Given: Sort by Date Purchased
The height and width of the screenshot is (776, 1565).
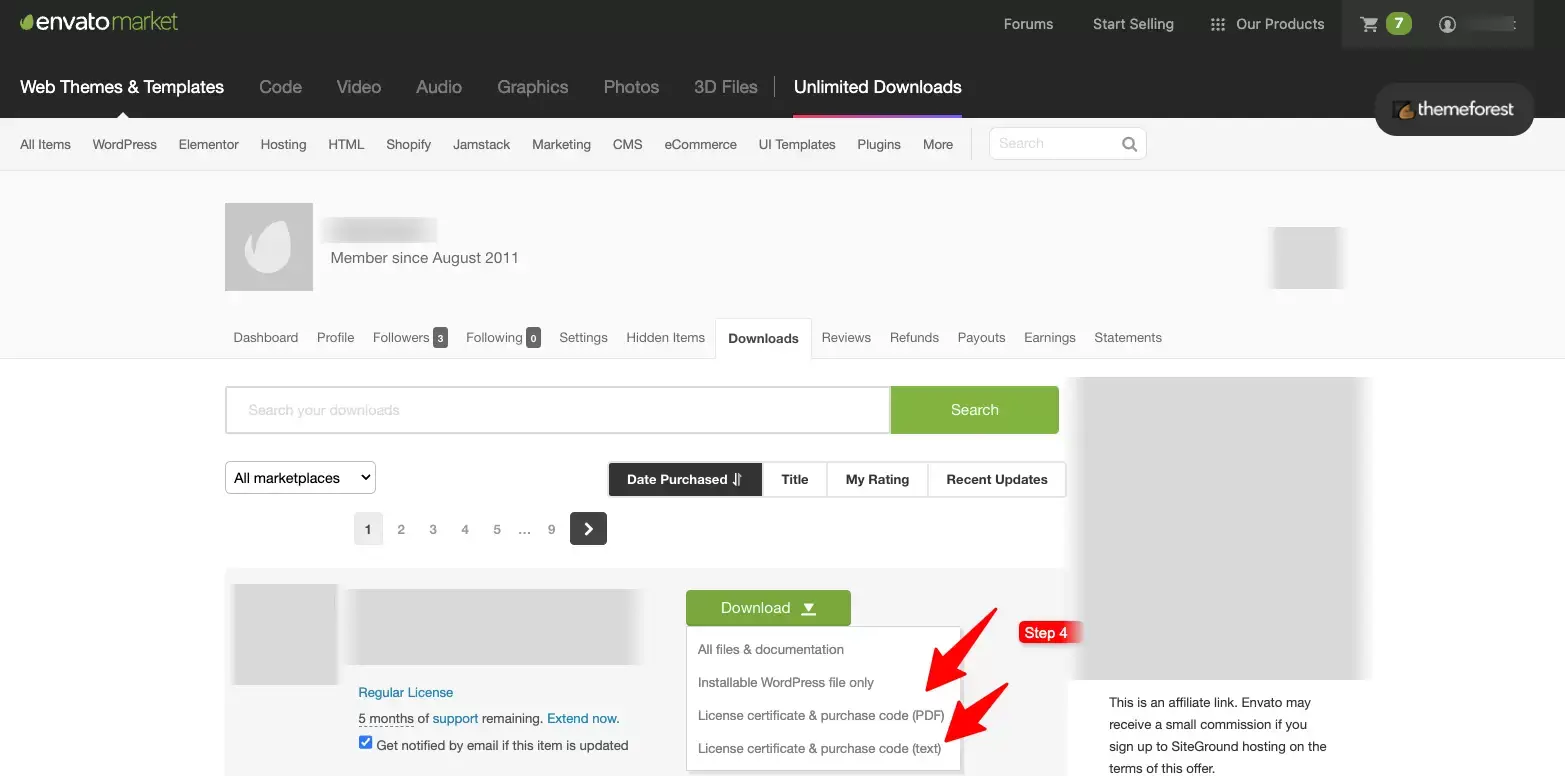Looking at the screenshot, I should [x=685, y=479].
